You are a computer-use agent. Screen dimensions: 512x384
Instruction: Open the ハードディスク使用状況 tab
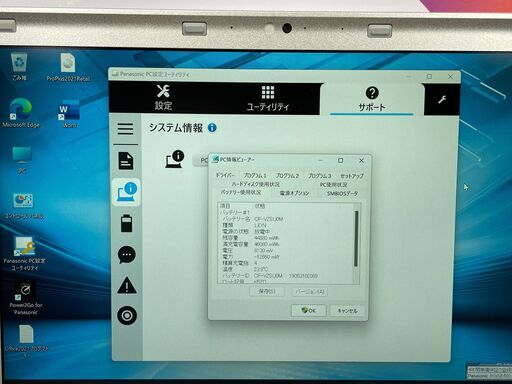(x=256, y=184)
